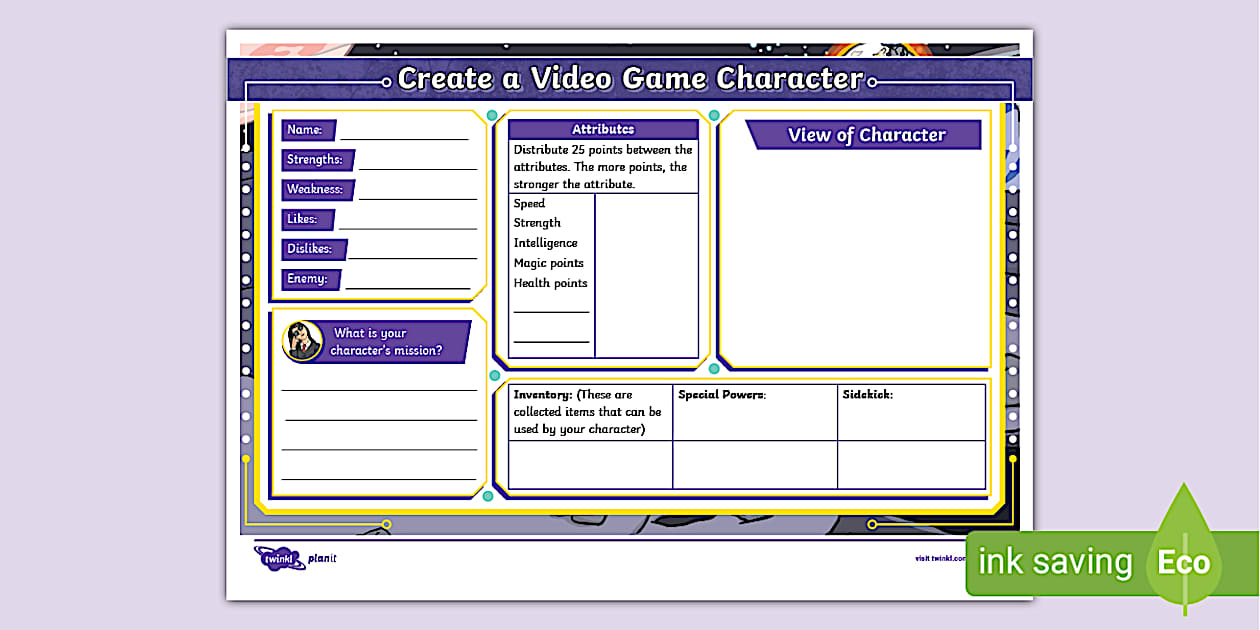Click the 'What is your character's mission?' heading
The image size is (1260, 630).
(x=385, y=342)
